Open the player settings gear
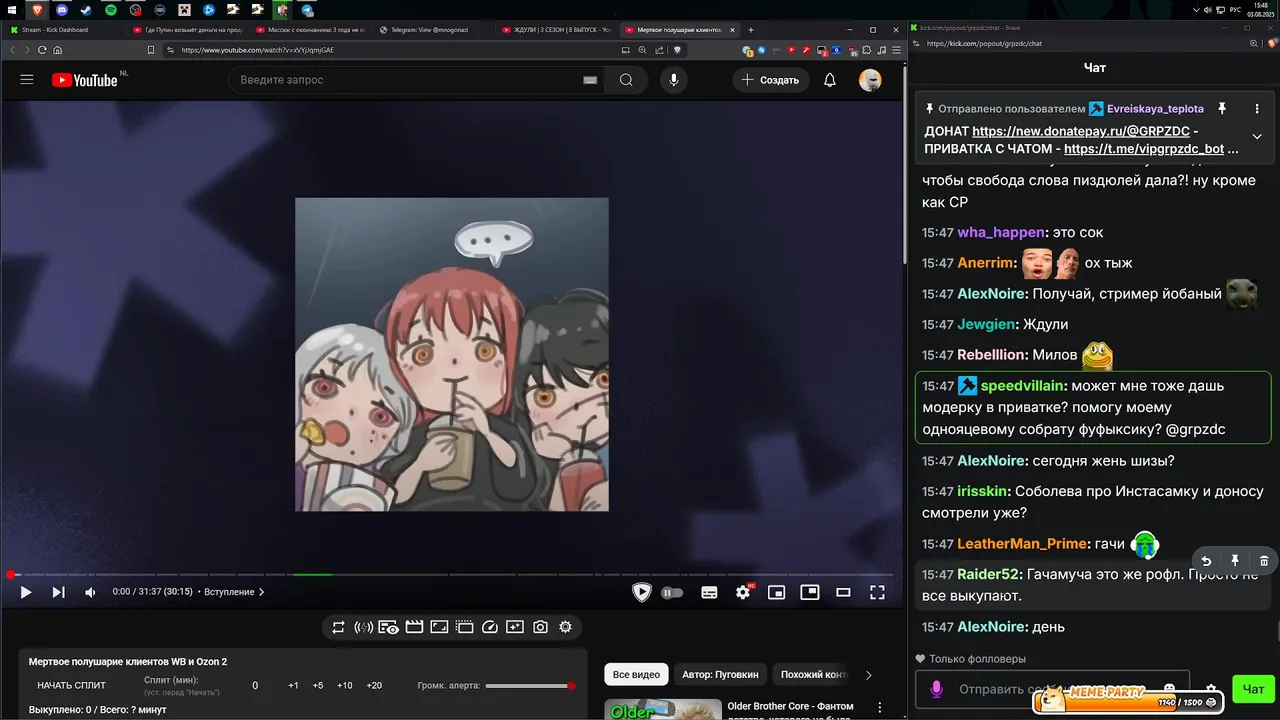 tap(743, 592)
